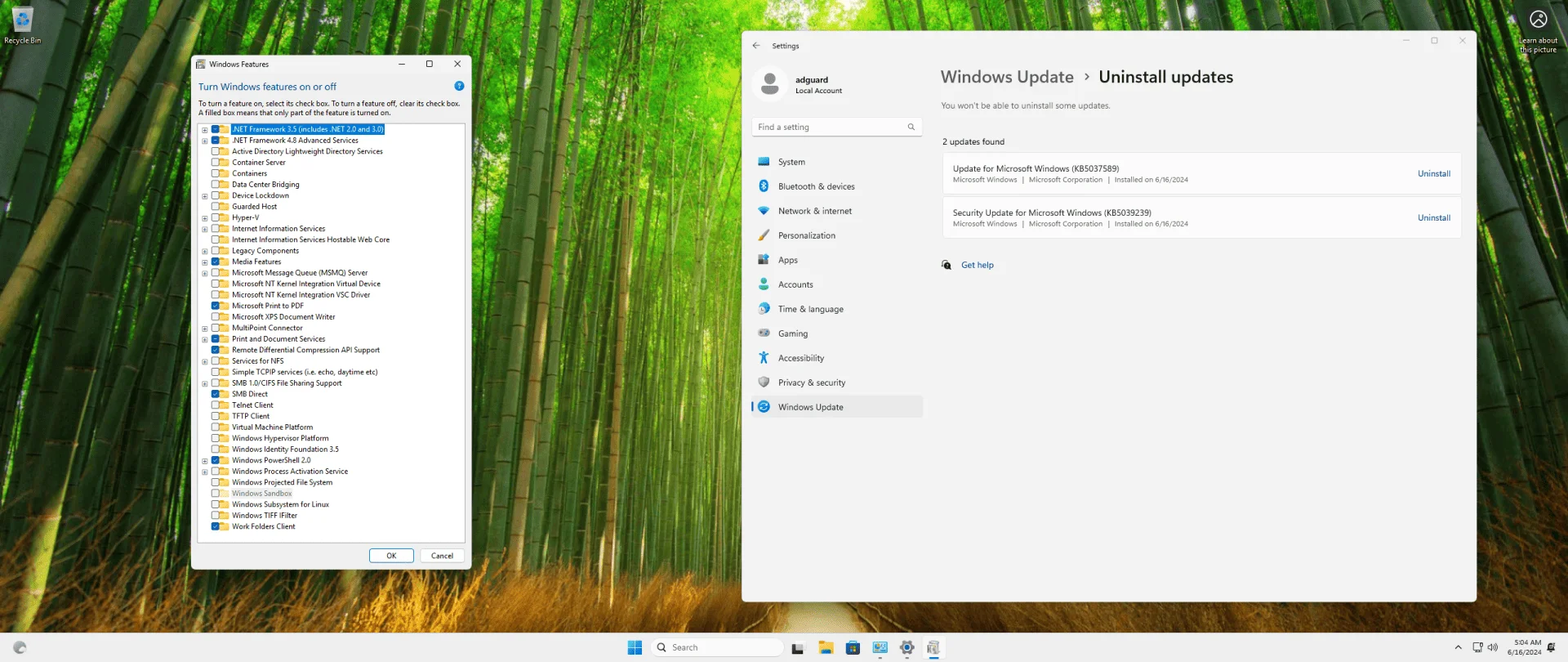Select Data Center Bridging row
Screen dimensions: 1568x662
pos(265,185)
